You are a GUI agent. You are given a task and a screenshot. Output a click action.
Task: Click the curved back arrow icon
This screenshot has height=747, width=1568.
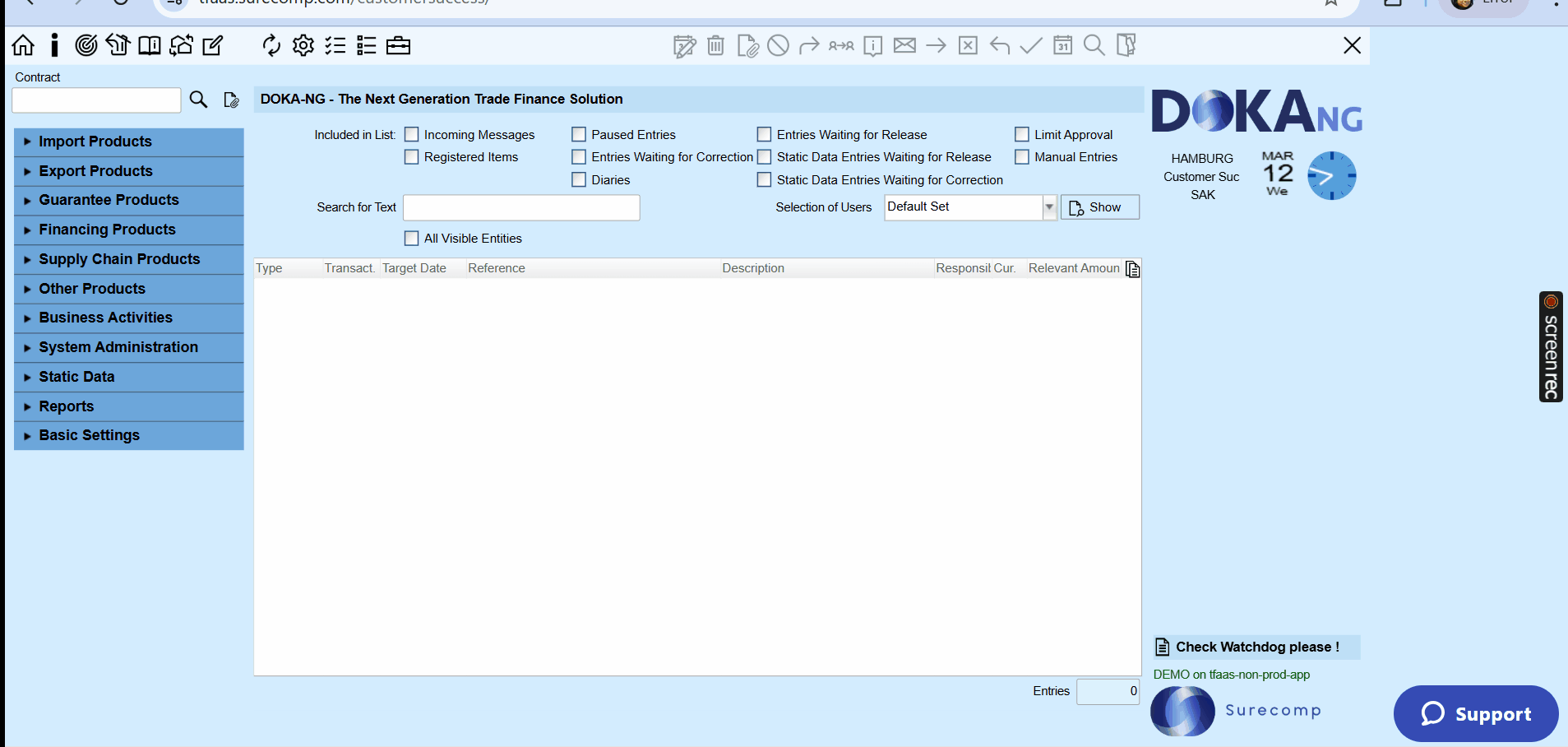click(x=1000, y=45)
